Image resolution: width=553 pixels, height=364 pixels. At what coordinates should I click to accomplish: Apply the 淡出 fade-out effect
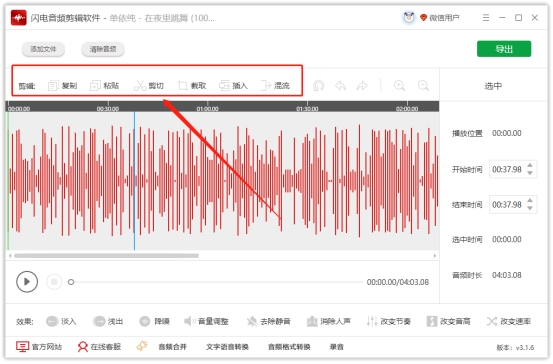coord(108,321)
